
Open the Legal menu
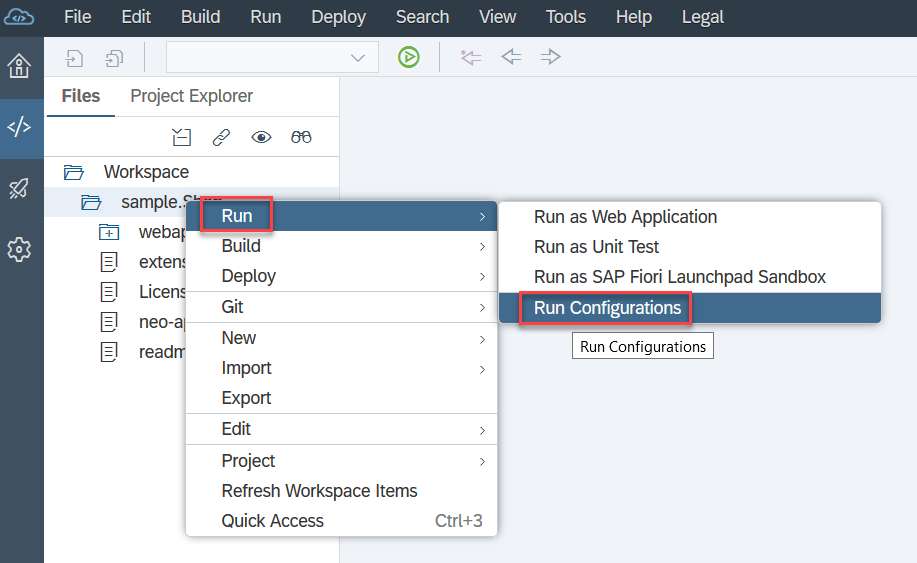[x=702, y=18]
